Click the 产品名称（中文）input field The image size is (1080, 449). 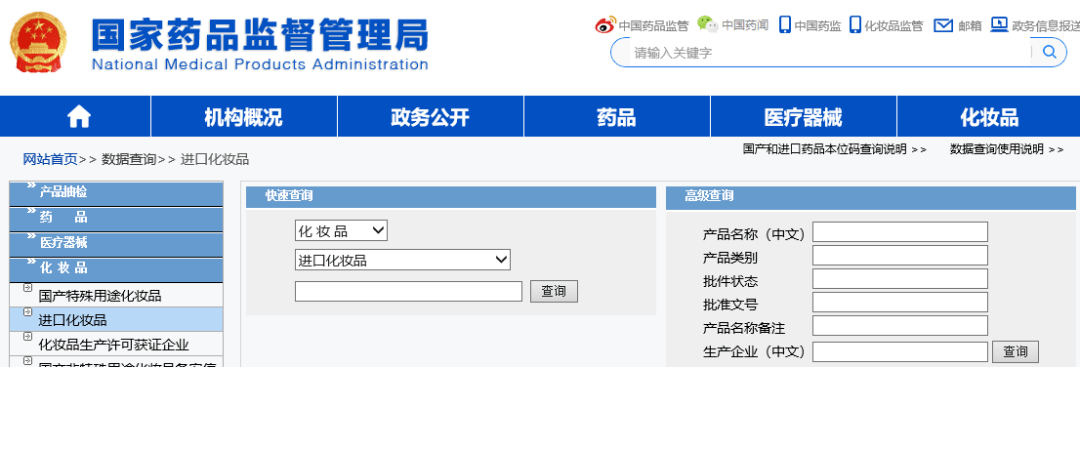(x=900, y=232)
